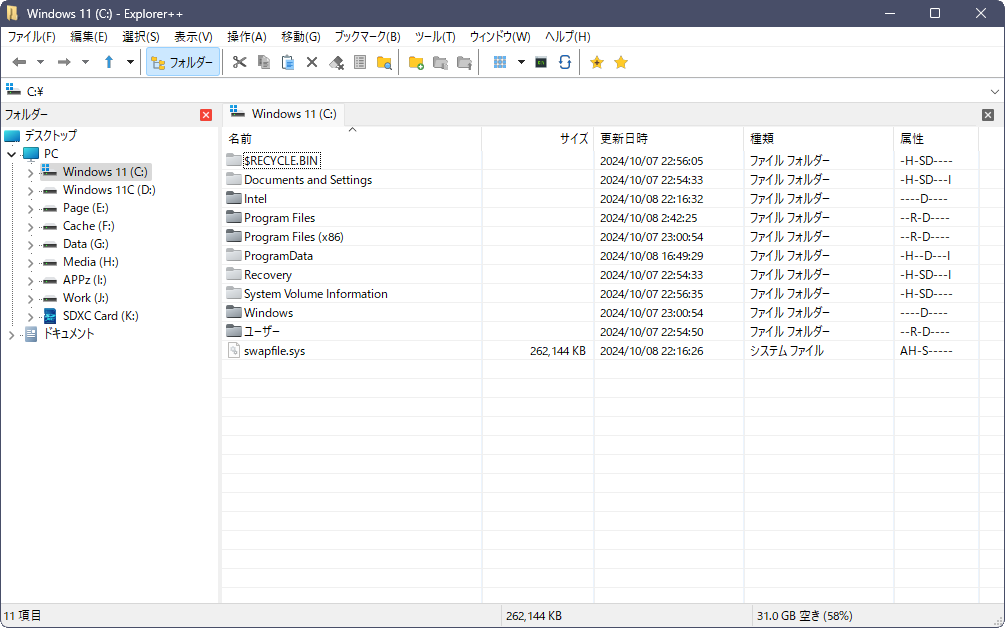Select デスクトップ in folder tree
This screenshot has width=1005, height=628.
tap(50, 136)
